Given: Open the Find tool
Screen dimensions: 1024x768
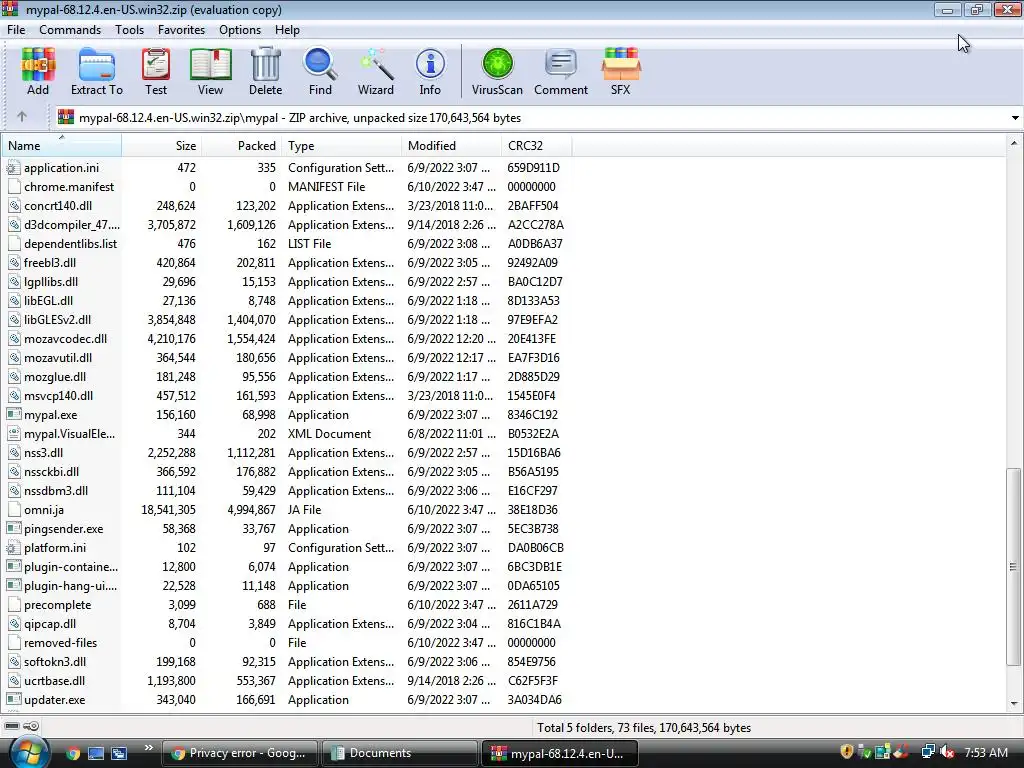Looking at the screenshot, I should (320, 72).
